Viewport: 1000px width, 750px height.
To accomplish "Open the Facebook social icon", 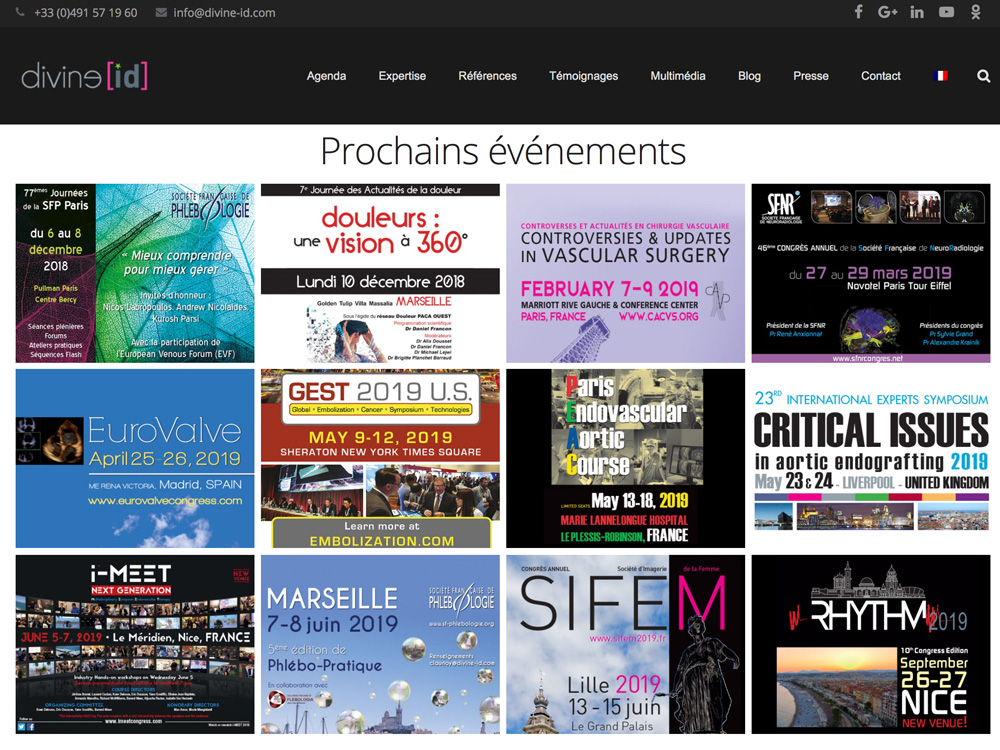I will (x=858, y=12).
